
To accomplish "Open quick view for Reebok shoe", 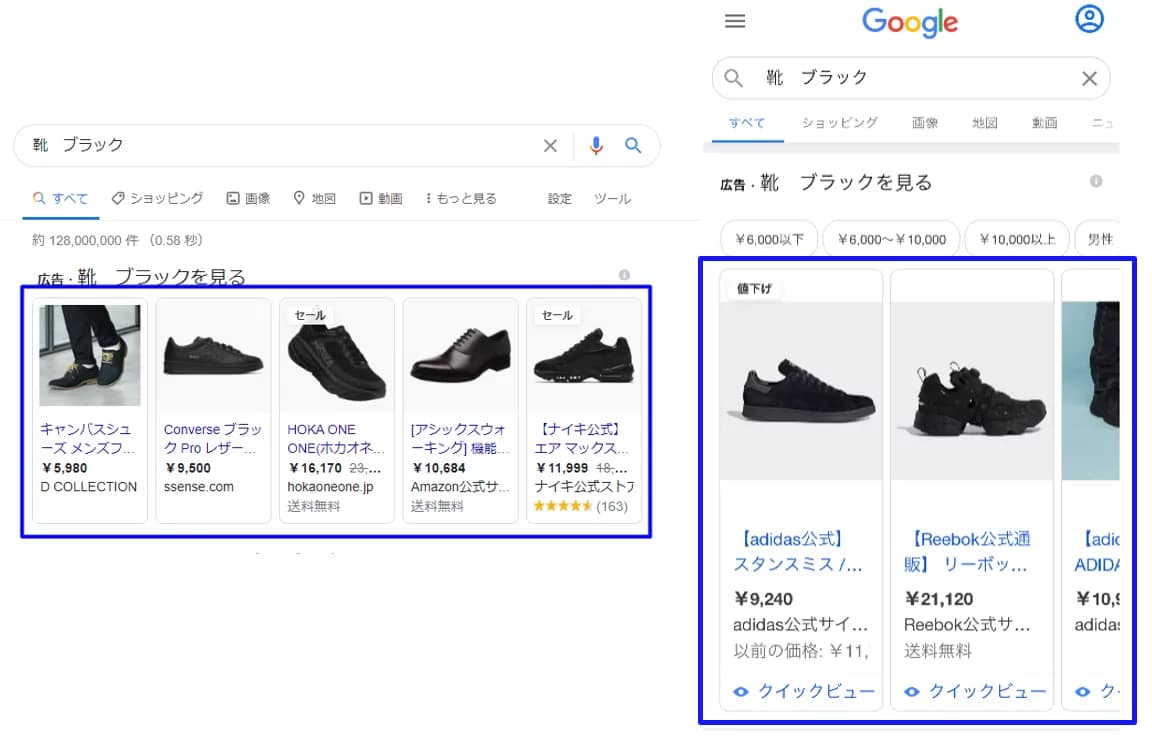I will 976,691.
